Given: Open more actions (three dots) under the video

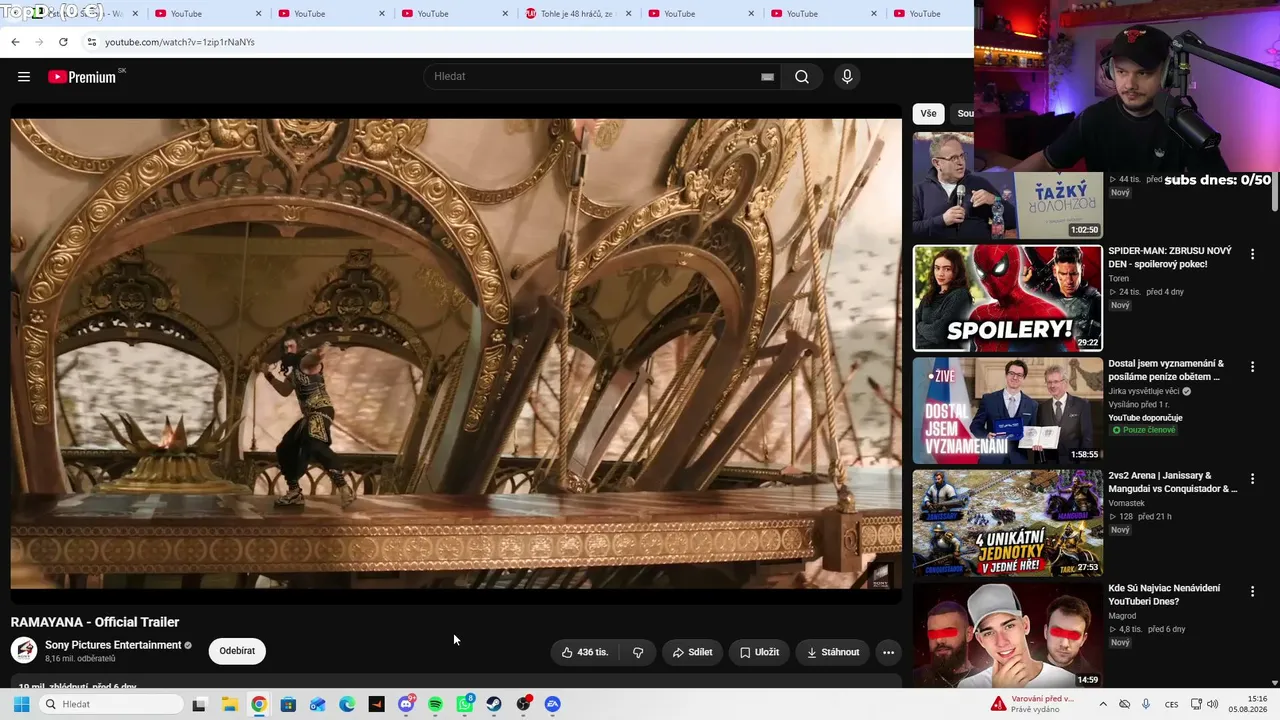Looking at the screenshot, I should [888, 652].
